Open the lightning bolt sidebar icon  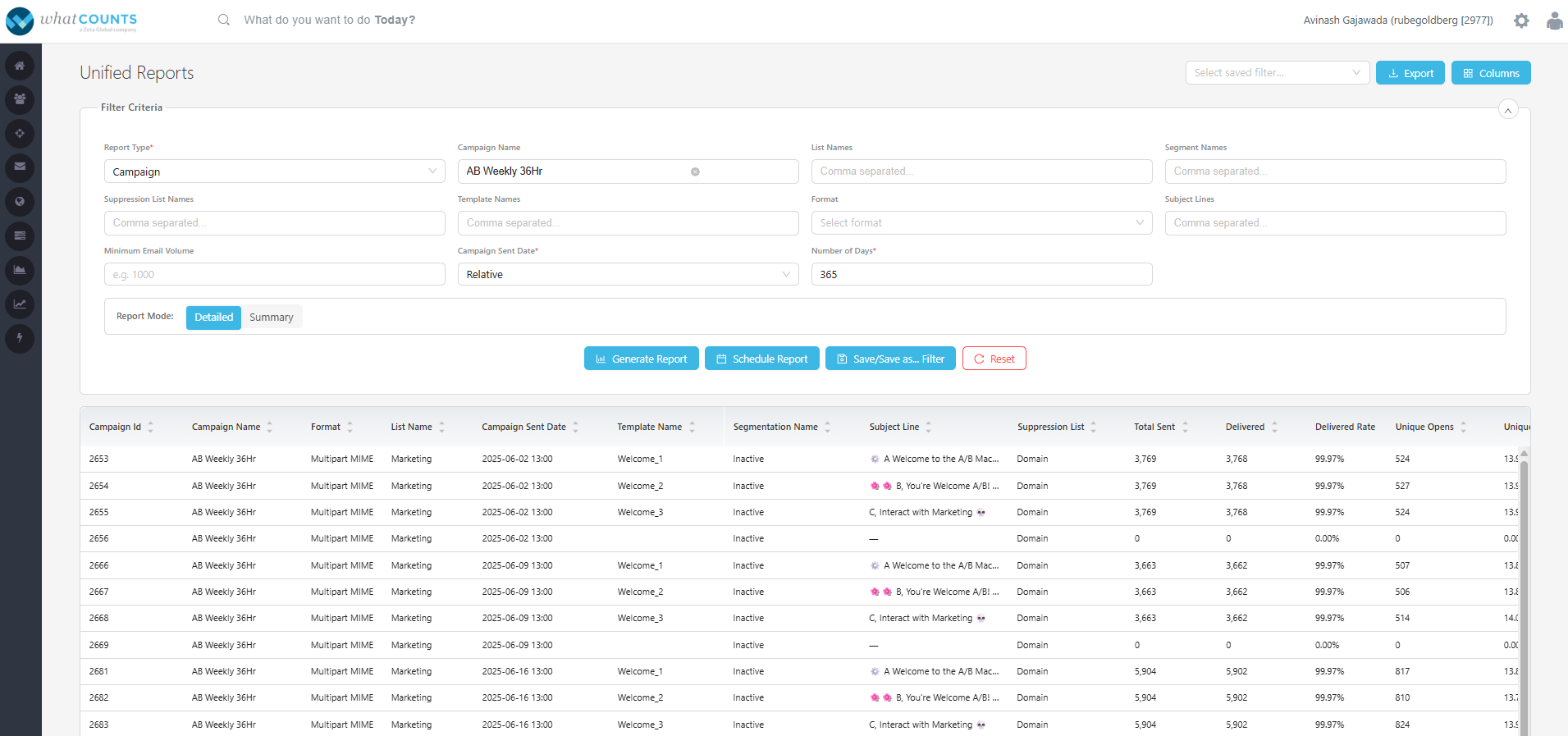[x=20, y=337]
